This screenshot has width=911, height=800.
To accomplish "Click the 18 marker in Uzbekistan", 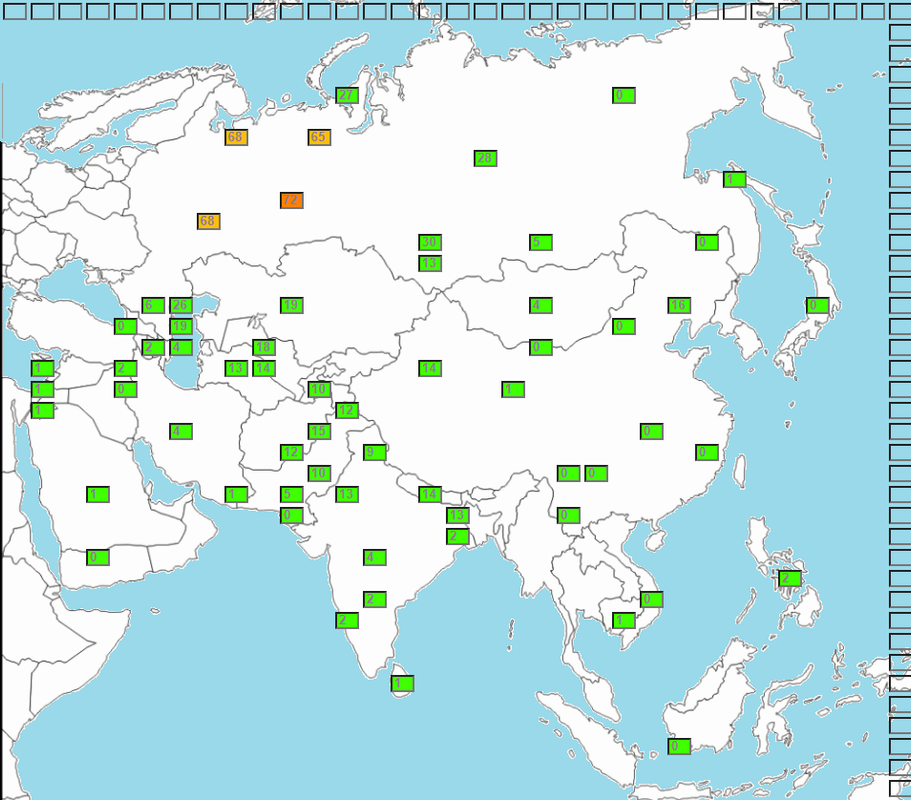I will [x=264, y=347].
